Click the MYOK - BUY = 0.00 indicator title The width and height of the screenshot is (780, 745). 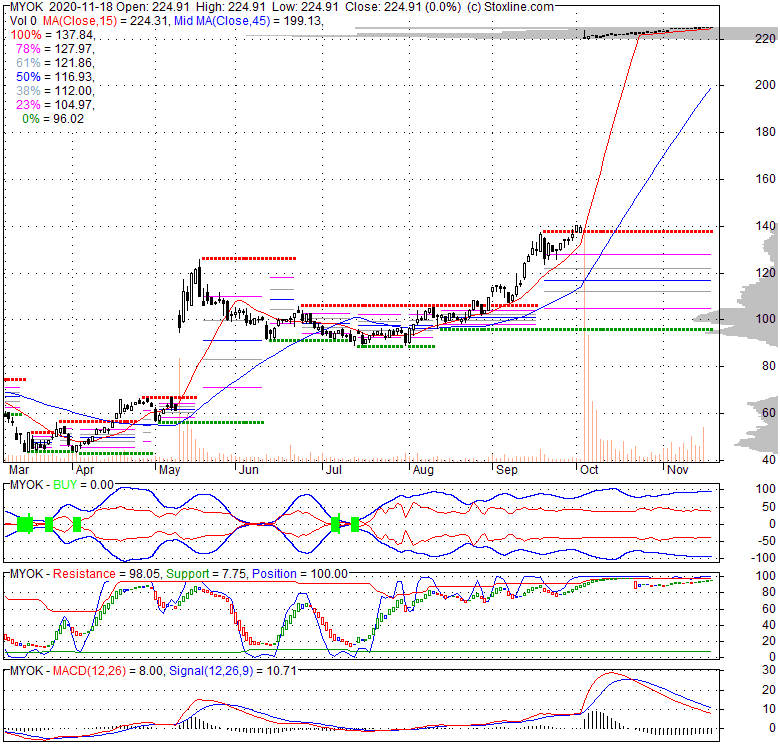pyautogui.click(x=62, y=485)
